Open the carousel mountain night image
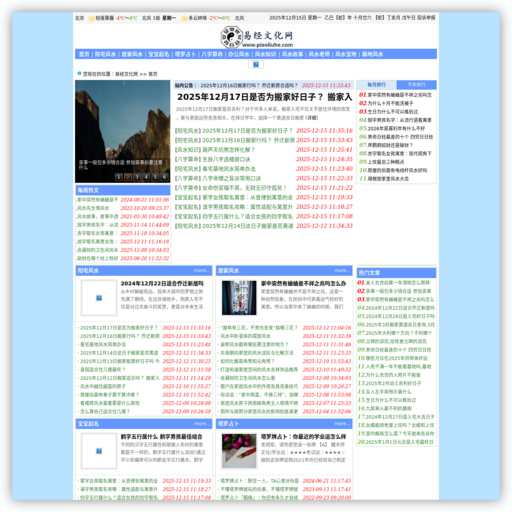This screenshot has height=512, width=512. (x=122, y=131)
